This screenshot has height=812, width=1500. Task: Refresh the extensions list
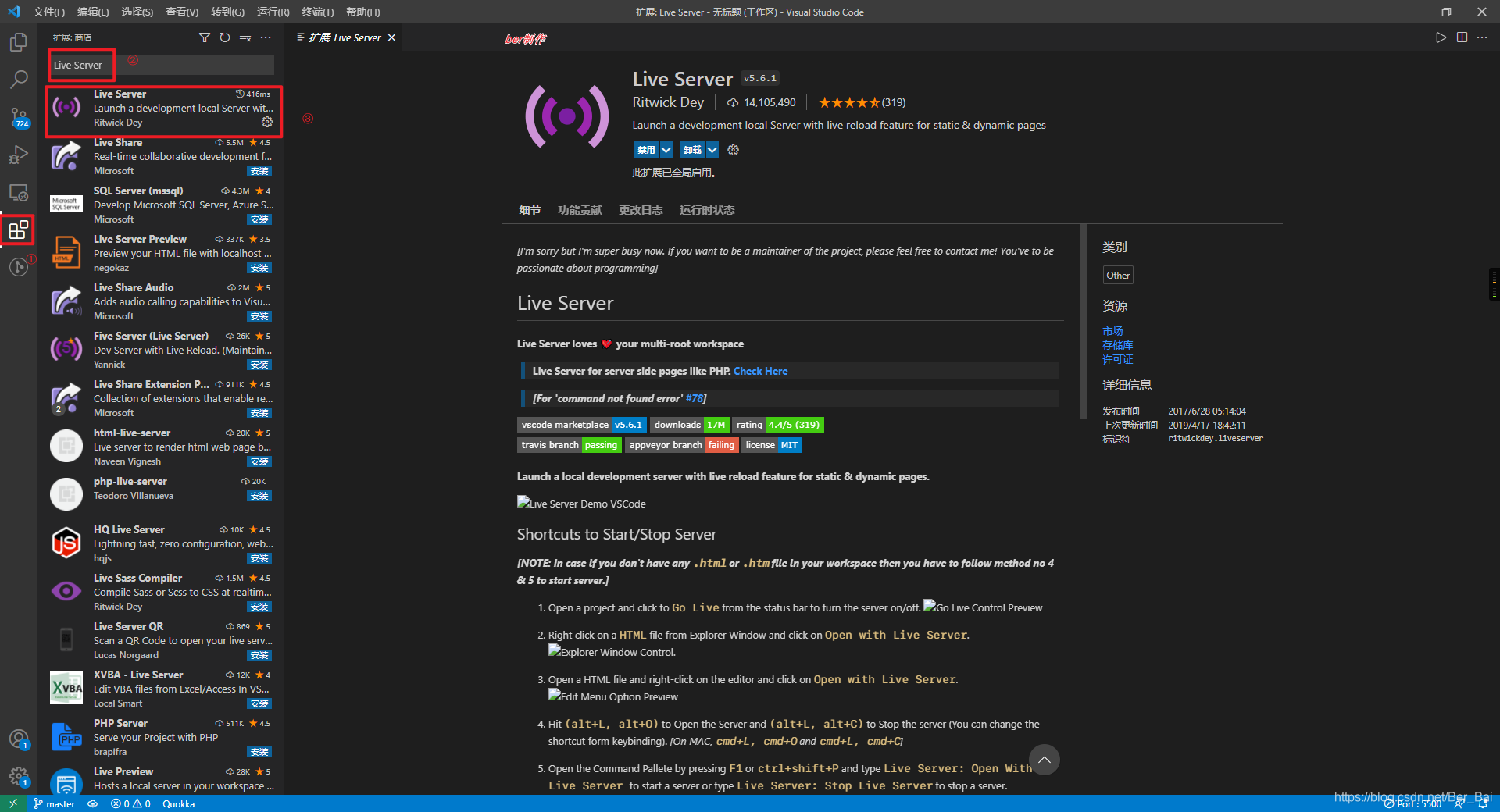225,37
